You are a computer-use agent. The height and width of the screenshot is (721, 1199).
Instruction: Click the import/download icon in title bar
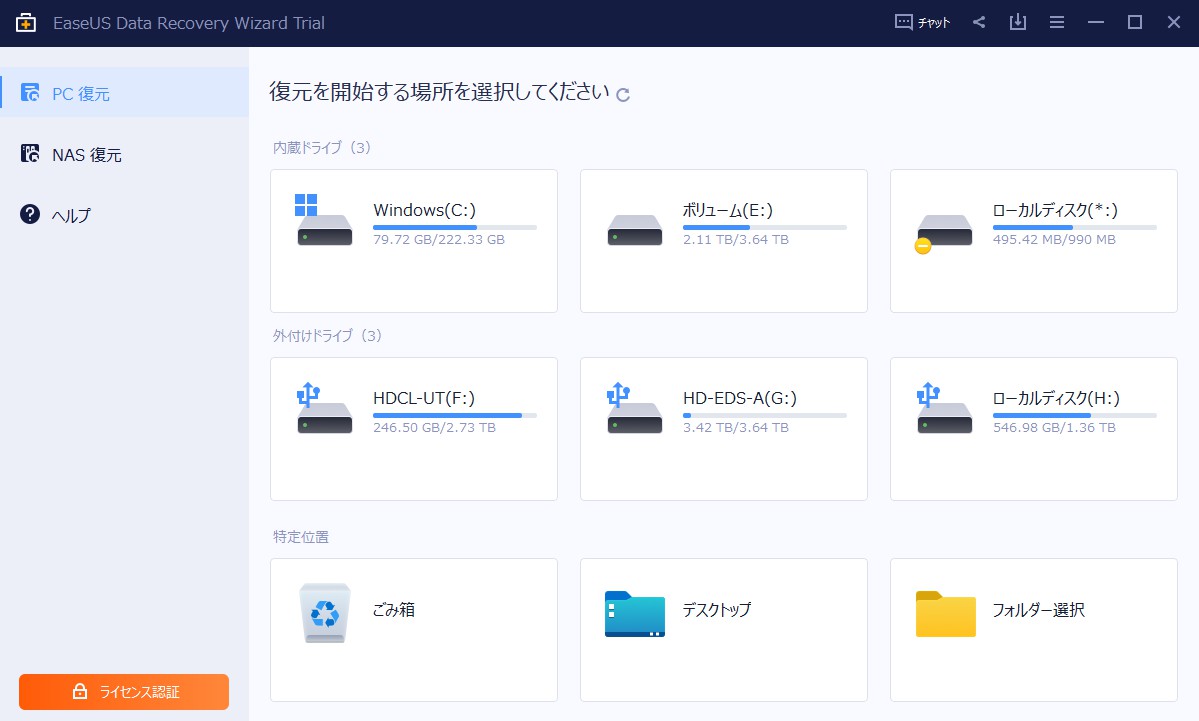[x=1018, y=22]
